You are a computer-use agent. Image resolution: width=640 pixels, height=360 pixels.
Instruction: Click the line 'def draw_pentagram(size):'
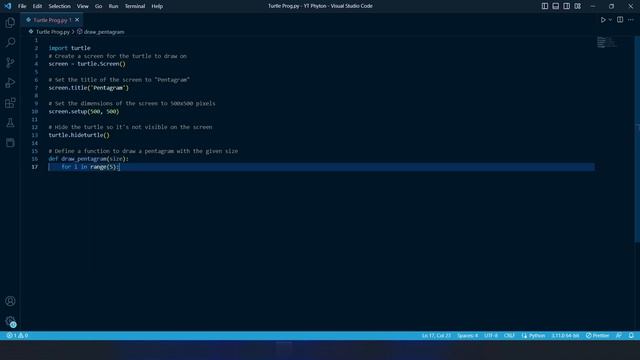89,159
